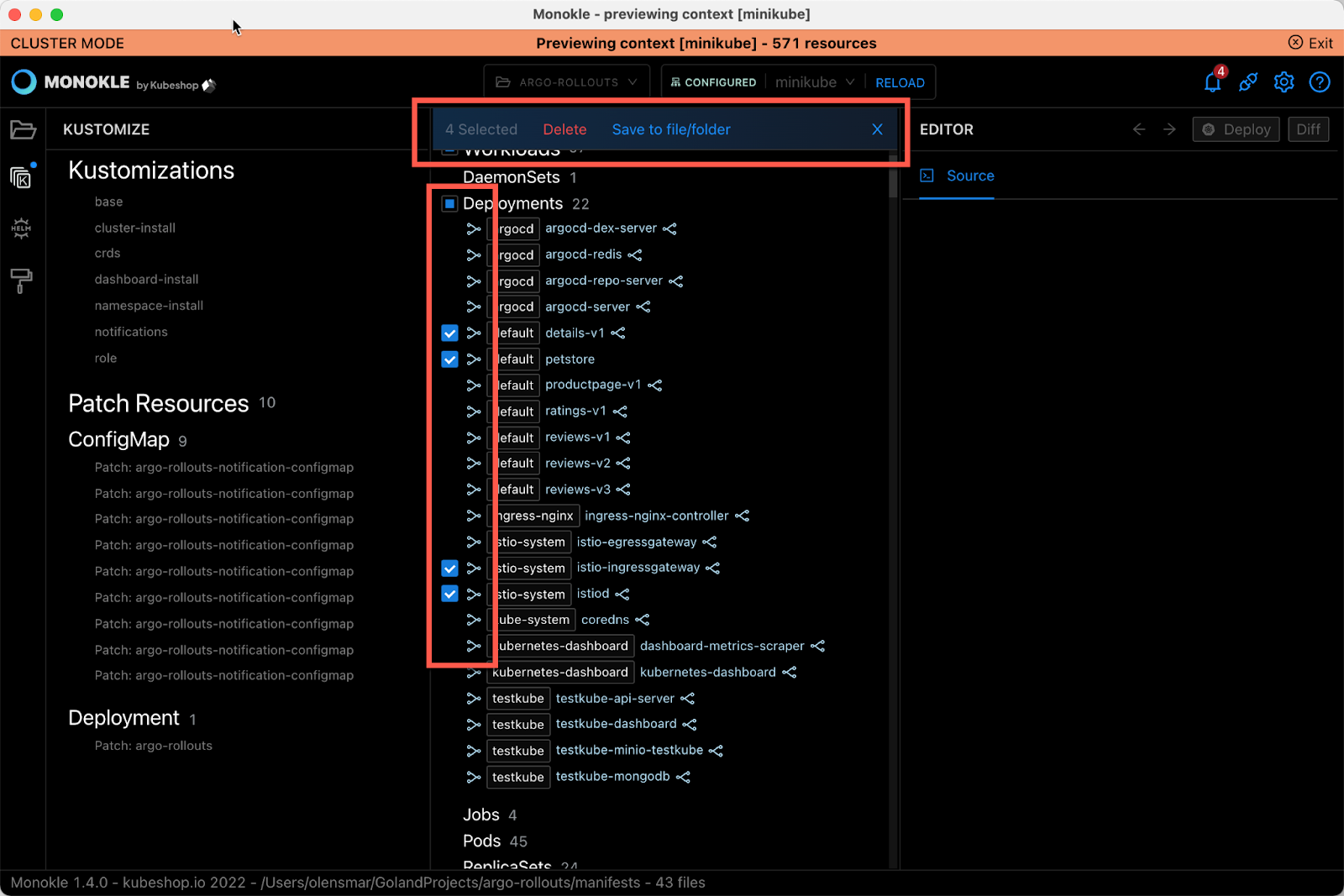Open the Helm pane sidebar icon
This screenshot has height=896, width=1344.
pos(21,228)
